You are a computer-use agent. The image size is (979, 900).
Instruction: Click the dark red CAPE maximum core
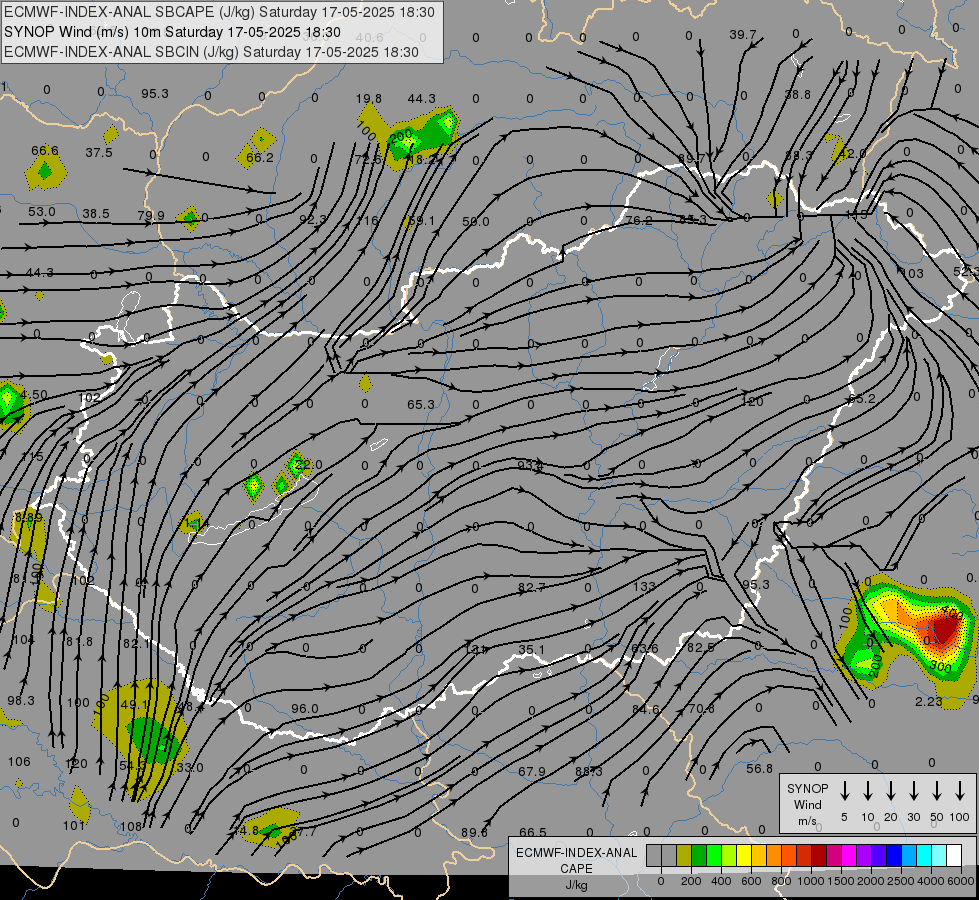coord(946,628)
